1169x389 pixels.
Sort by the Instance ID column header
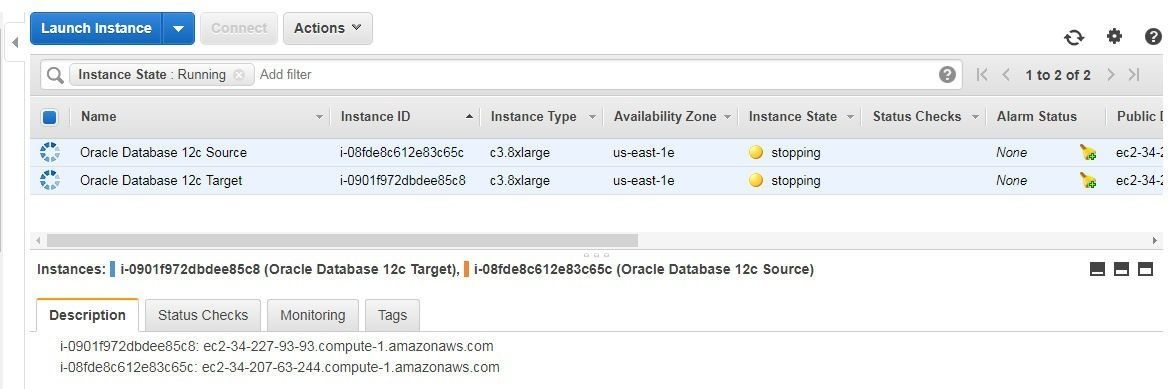coord(375,116)
